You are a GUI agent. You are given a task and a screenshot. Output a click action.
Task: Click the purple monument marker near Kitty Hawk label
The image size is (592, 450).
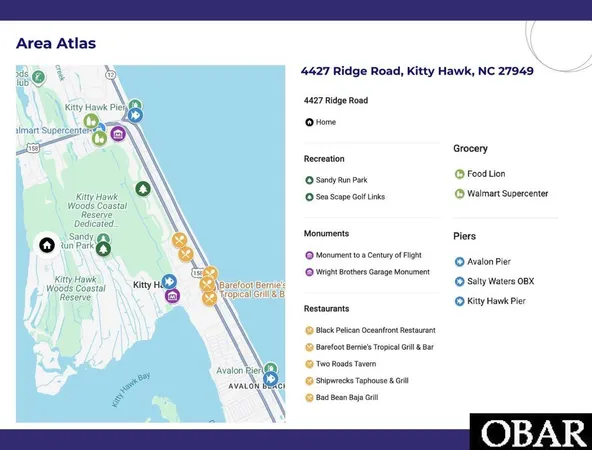[172, 296]
